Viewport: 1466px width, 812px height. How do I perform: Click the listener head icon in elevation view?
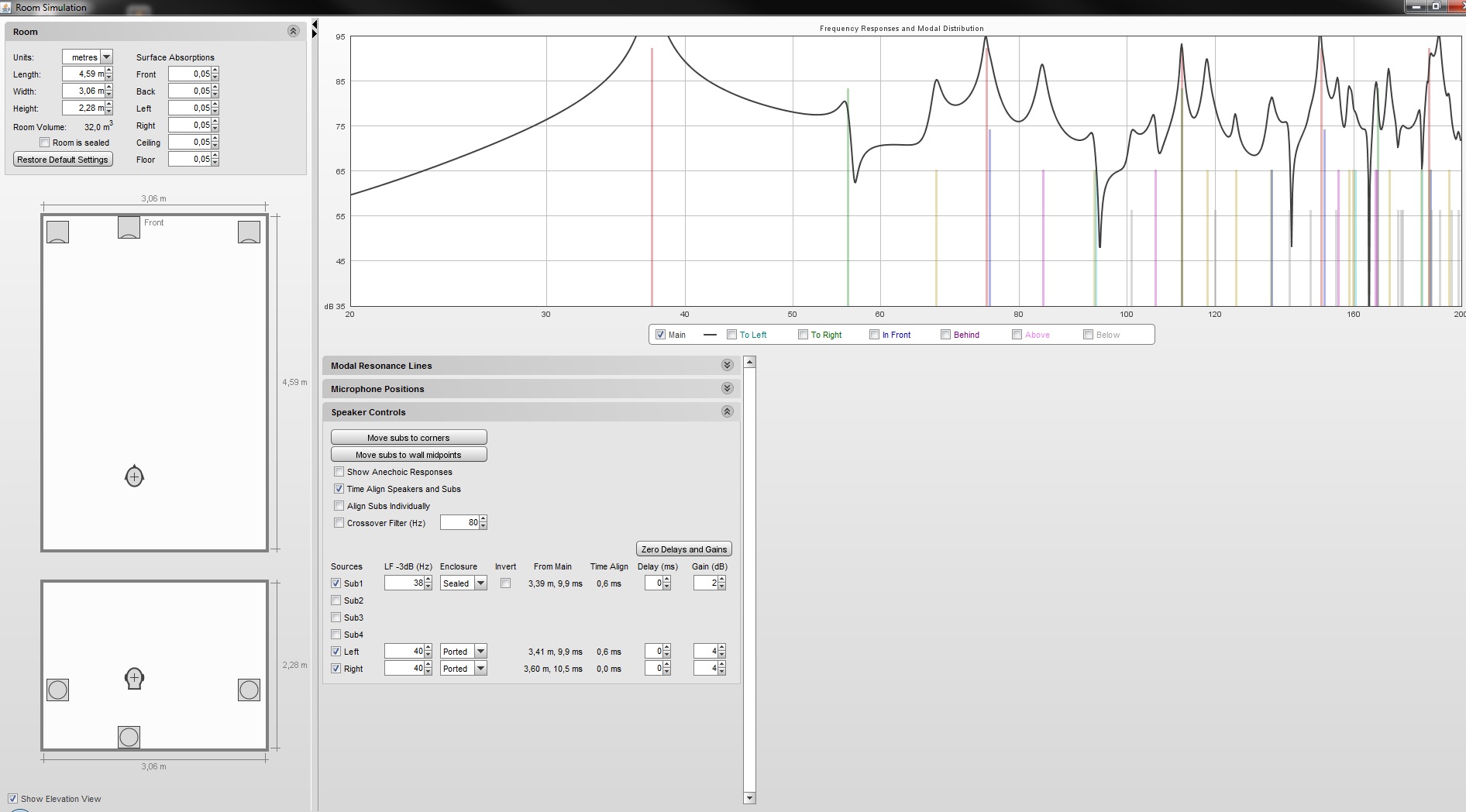(134, 679)
